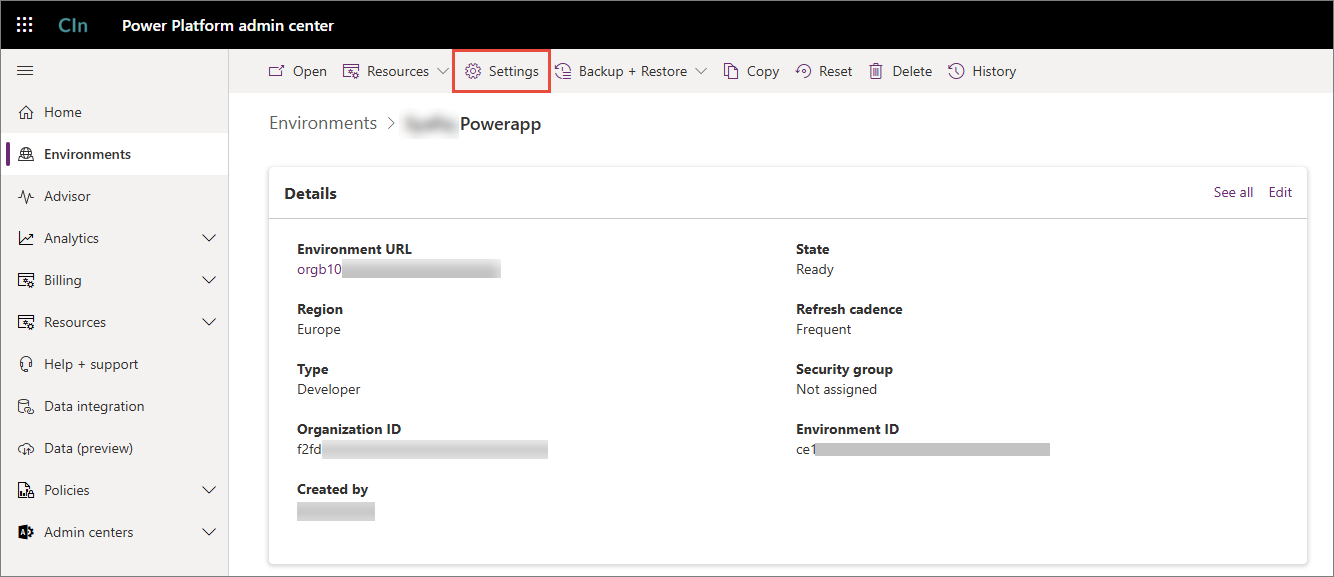Click the Refresh cadence value Frequent
1334x577 pixels.
pos(824,329)
